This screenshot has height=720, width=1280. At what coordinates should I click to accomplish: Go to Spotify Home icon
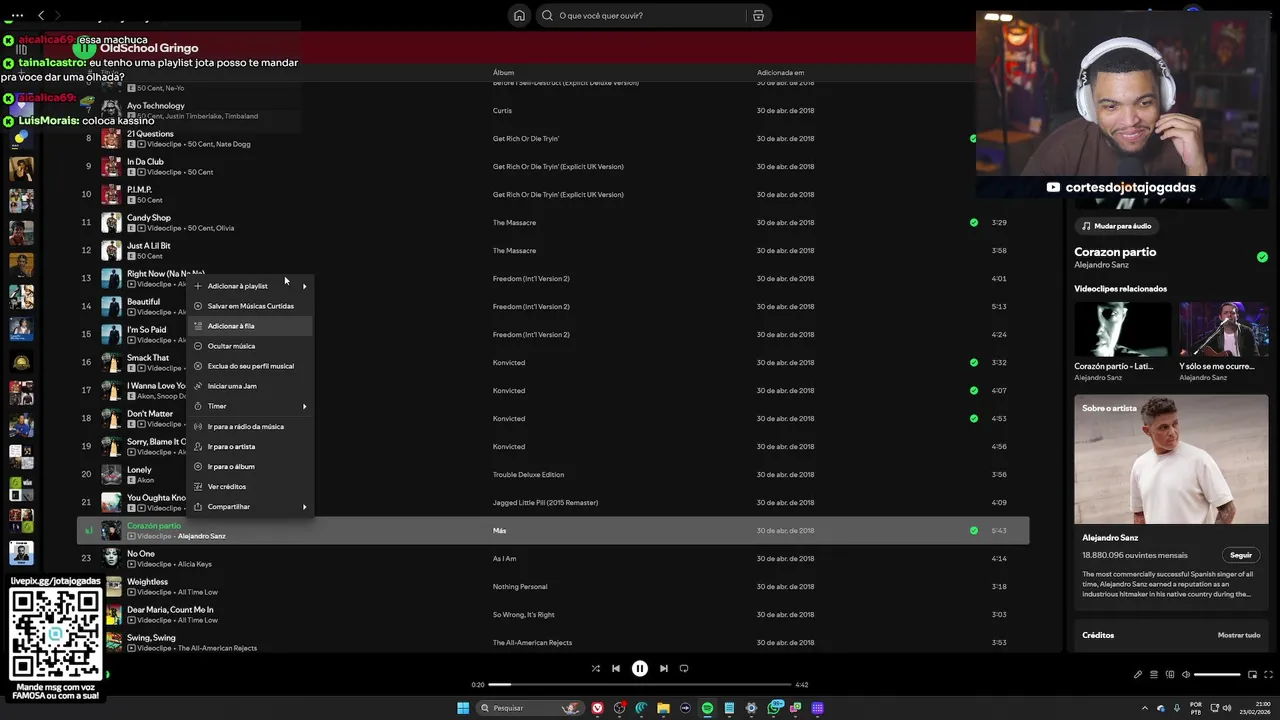pyautogui.click(x=519, y=15)
